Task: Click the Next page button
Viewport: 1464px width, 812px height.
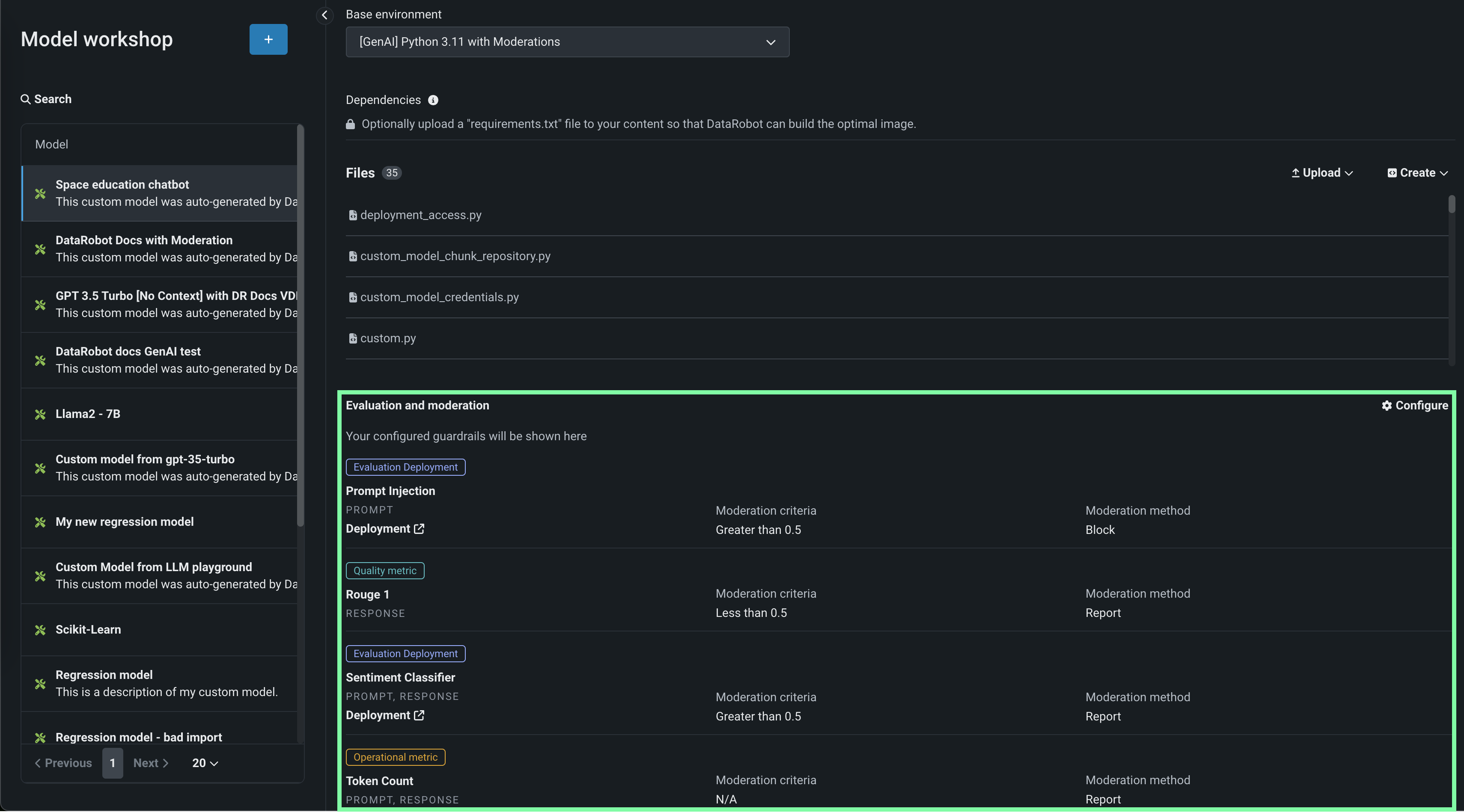Action: [x=151, y=763]
